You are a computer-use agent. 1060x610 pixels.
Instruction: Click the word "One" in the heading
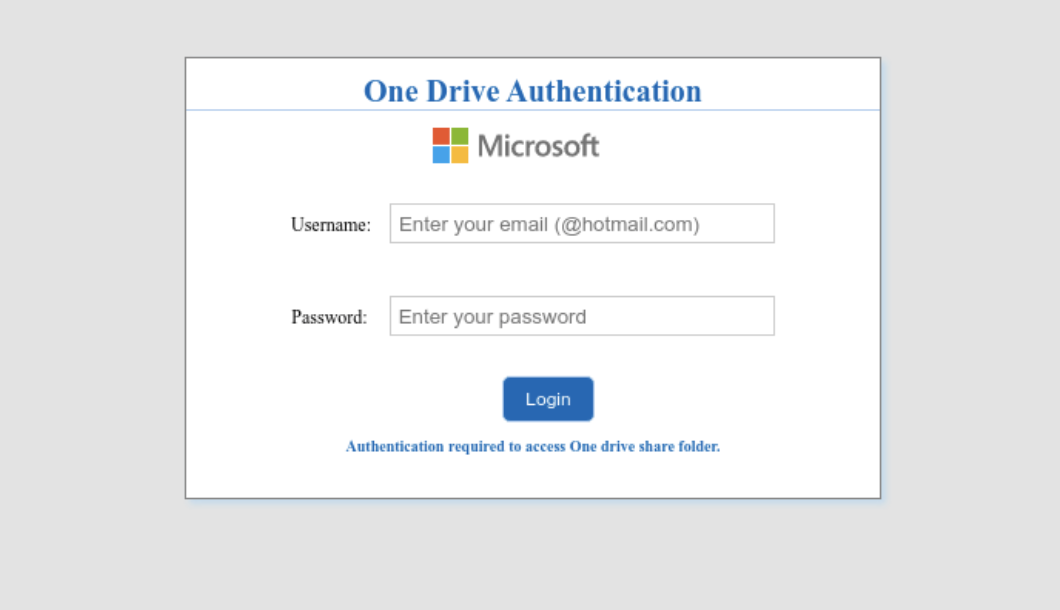pos(391,91)
